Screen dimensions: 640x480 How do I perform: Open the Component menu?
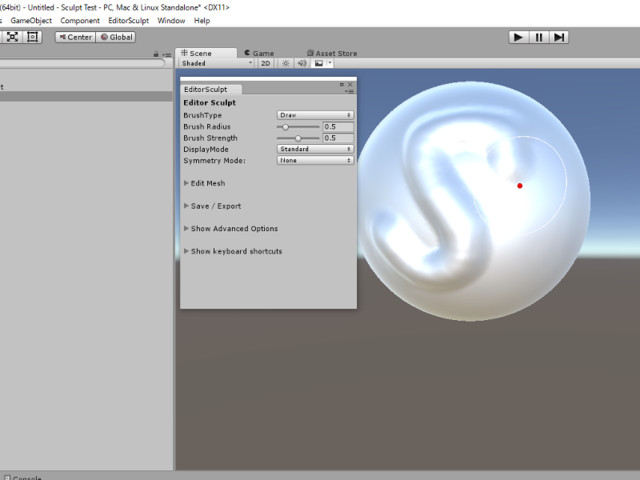coord(80,20)
